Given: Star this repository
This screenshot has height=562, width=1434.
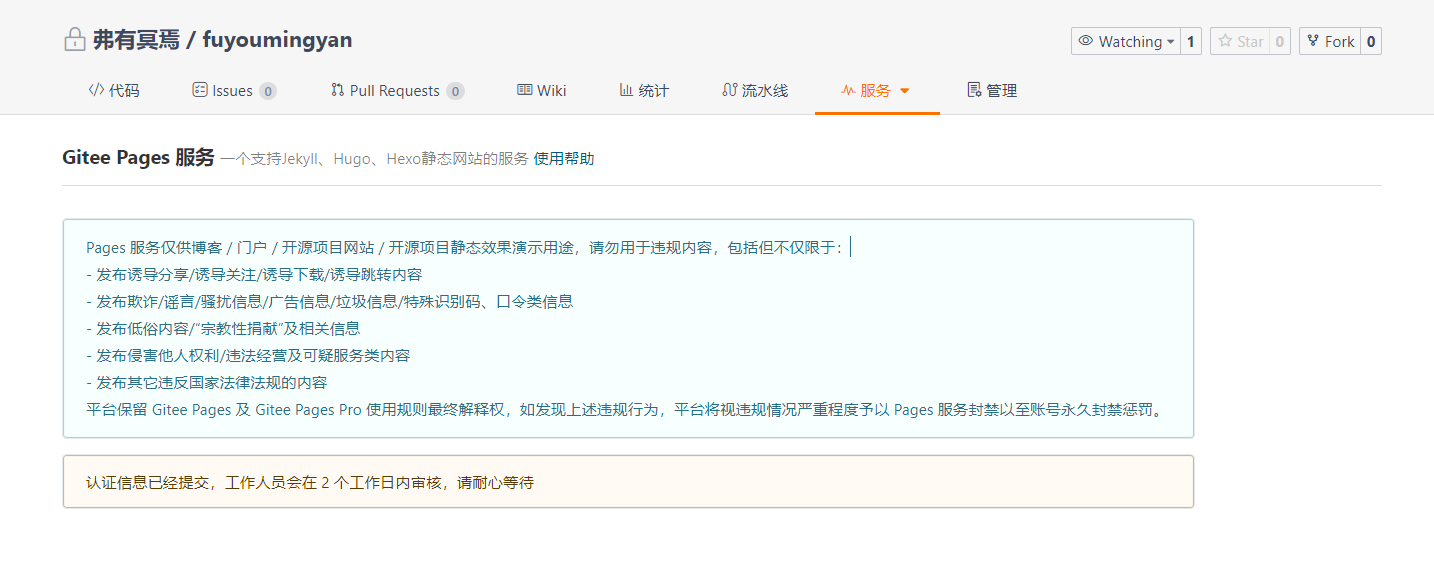Looking at the screenshot, I should point(1240,41).
